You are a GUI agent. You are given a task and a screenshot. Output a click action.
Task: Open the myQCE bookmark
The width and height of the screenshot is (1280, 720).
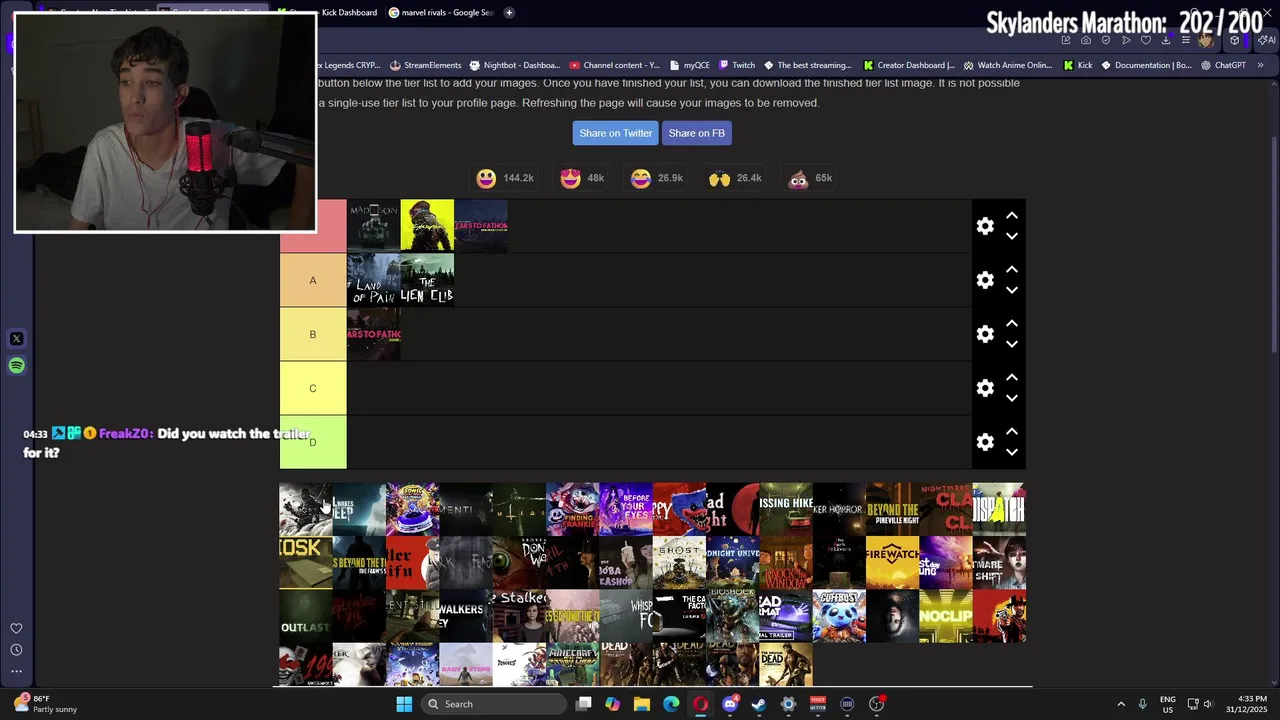(690, 65)
